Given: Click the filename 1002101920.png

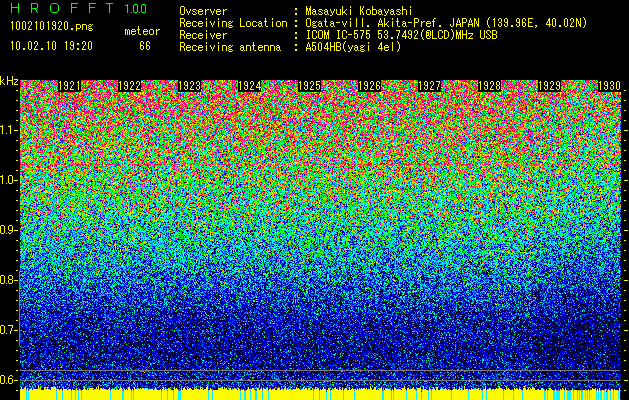Looking at the screenshot, I should pos(52,27).
